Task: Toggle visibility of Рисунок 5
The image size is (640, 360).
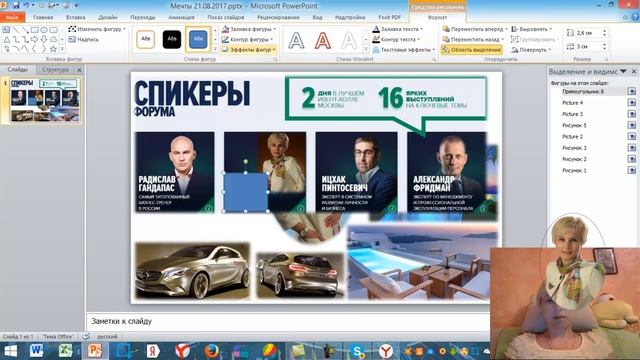Action: [x=631, y=125]
